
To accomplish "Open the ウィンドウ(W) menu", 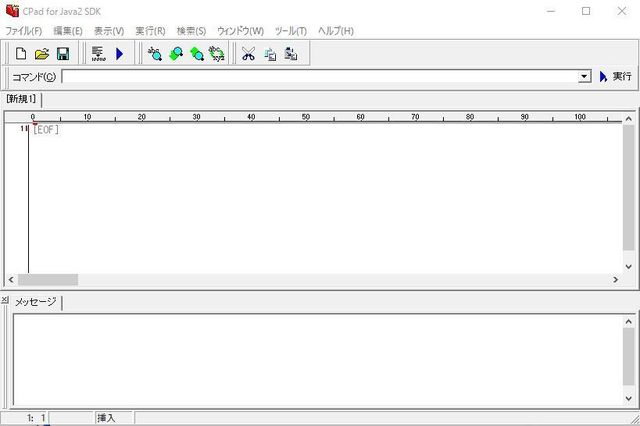I will (x=240, y=31).
